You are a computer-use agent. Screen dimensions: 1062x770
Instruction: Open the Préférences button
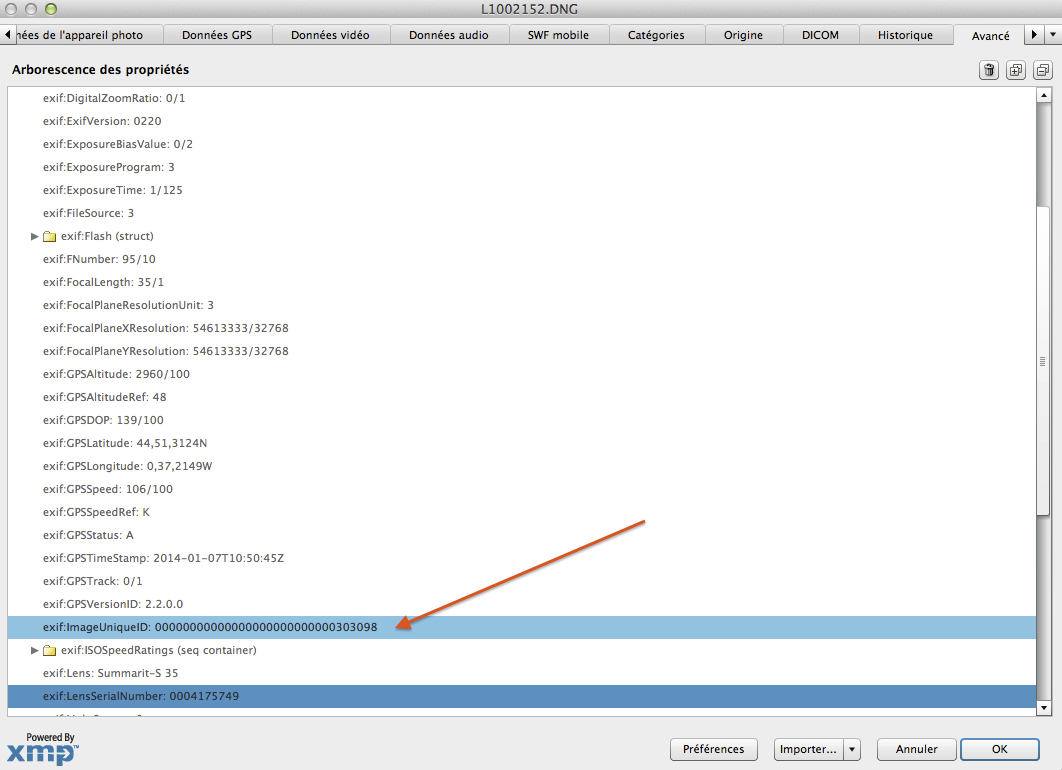pyautogui.click(x=713, y=749)
